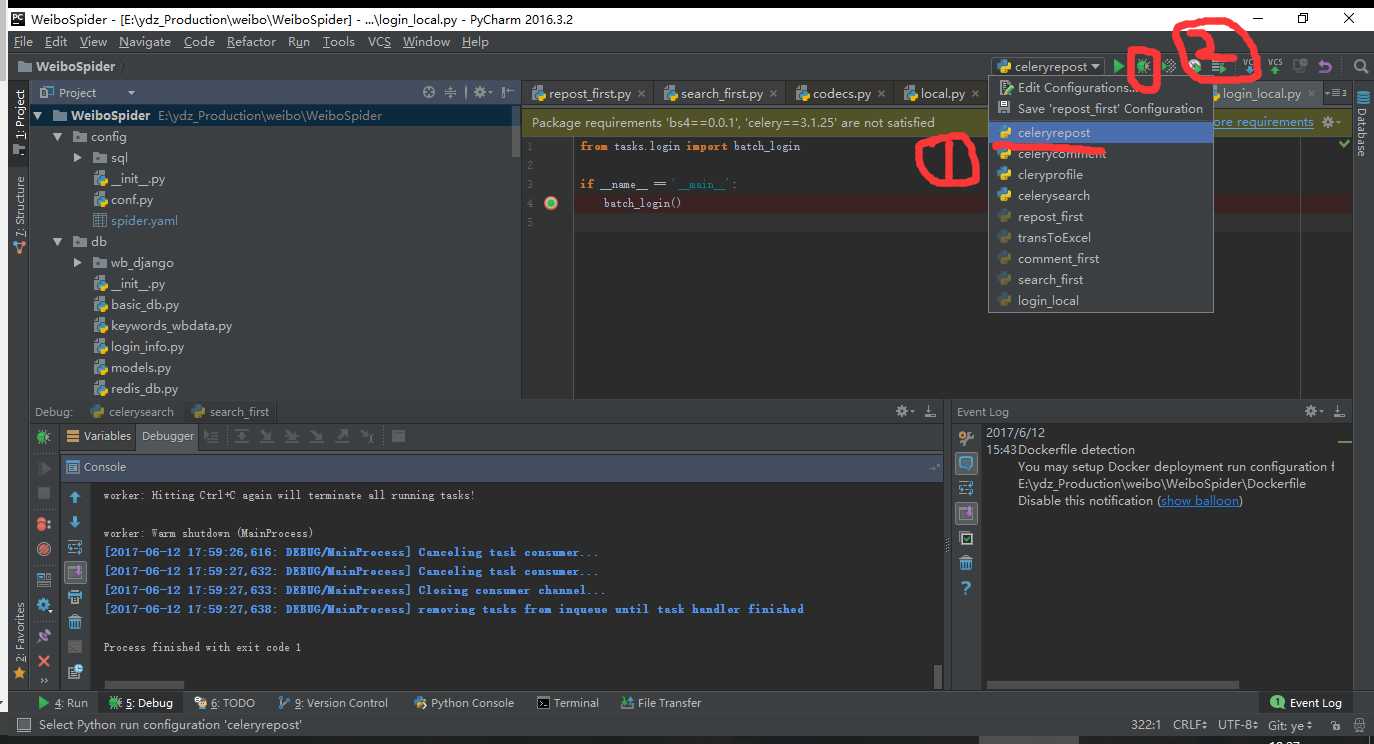Run celeryrepost with the green Run arrow

[x=1119, y=66]
